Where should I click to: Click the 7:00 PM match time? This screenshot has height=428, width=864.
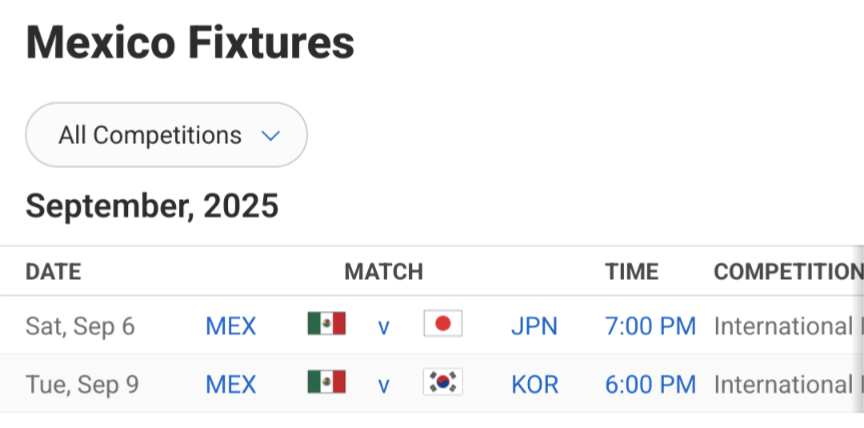pos(650,326)
